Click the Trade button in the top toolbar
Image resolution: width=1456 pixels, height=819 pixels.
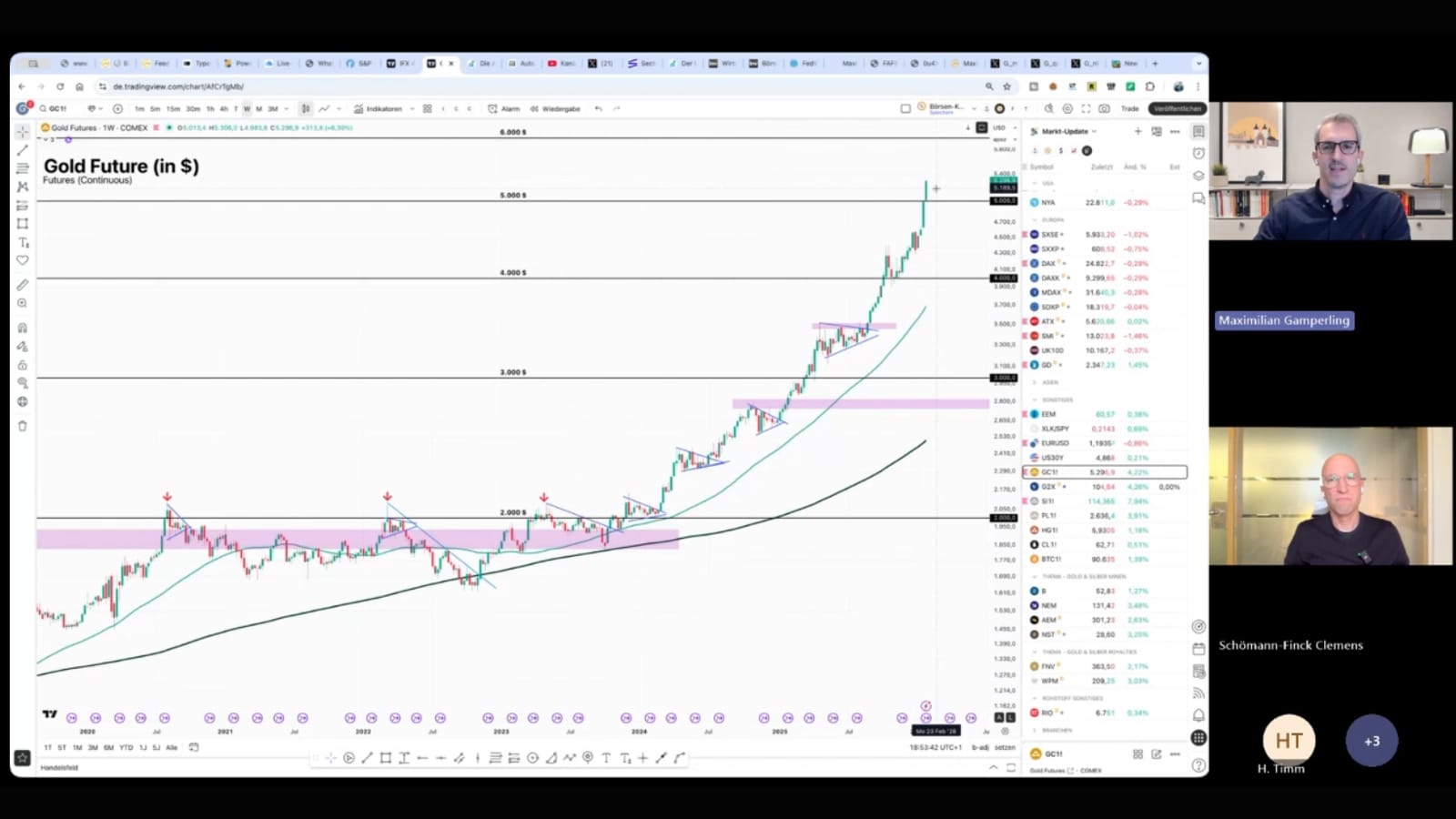pos(1130,108)
